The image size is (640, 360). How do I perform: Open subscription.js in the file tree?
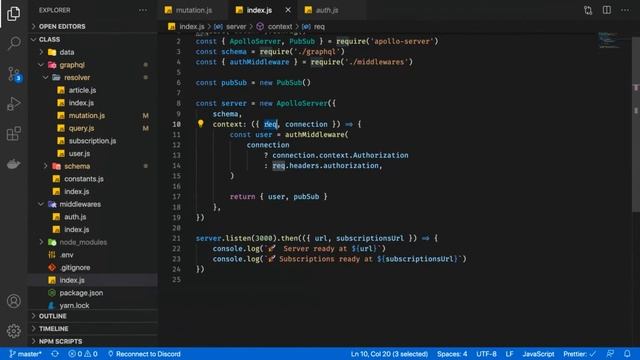point(93,141)
